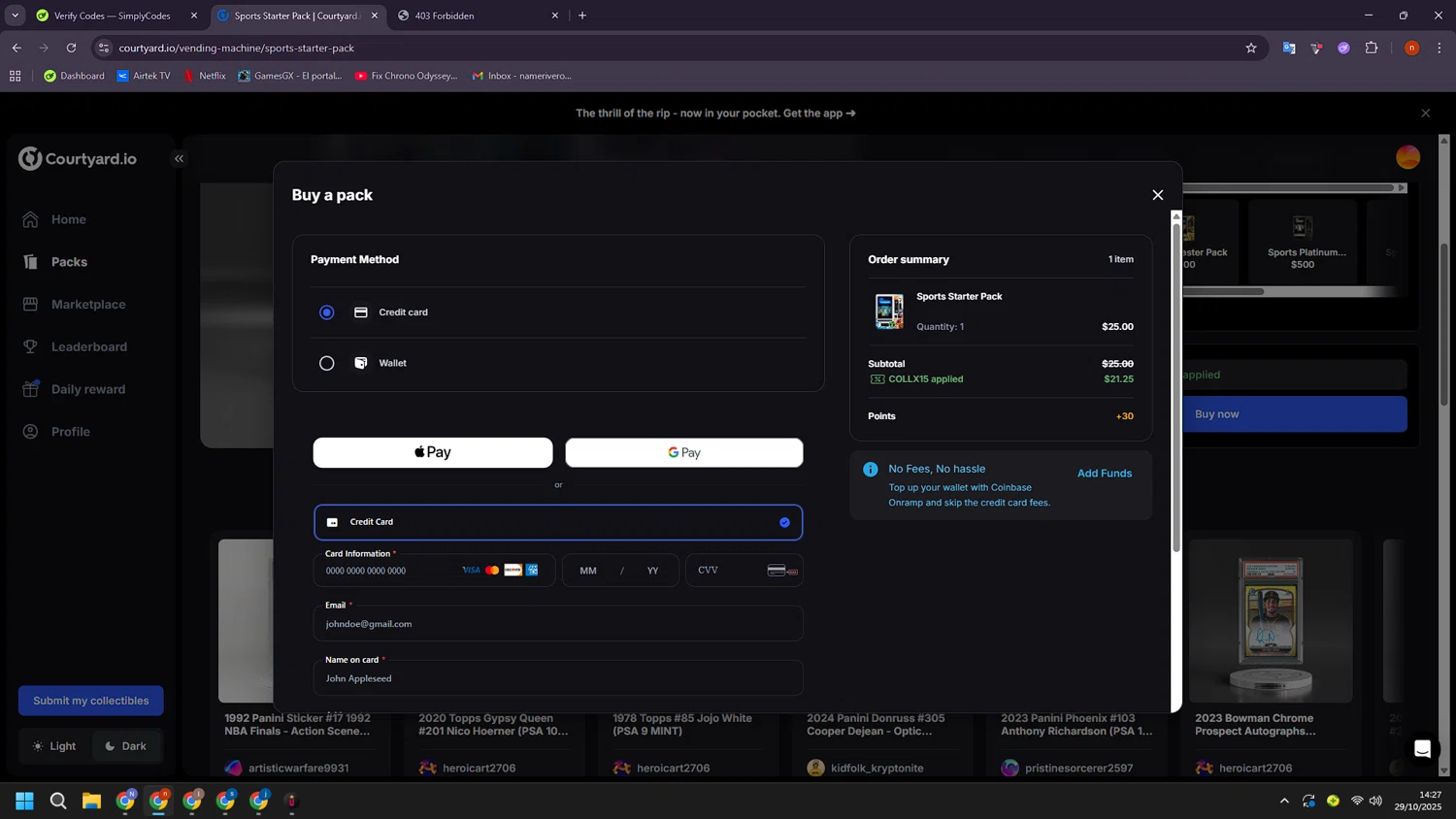
Task: Click the Leaderboard trophy icon
Action: [31, 347]
